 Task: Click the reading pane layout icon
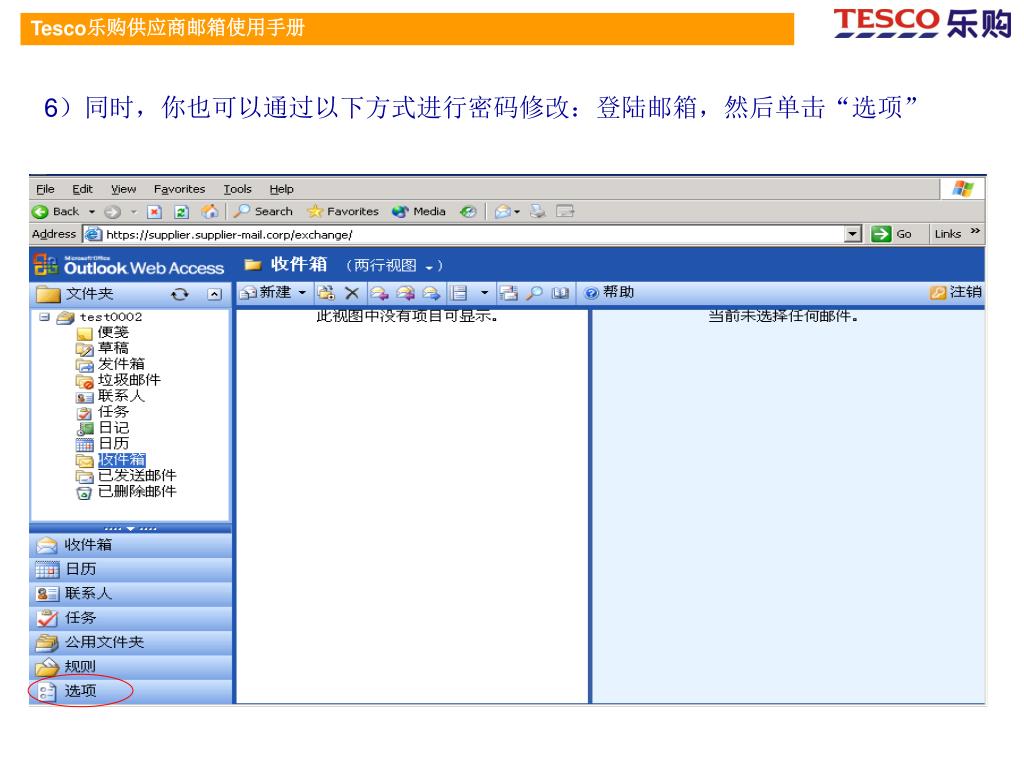click(460, 293)
